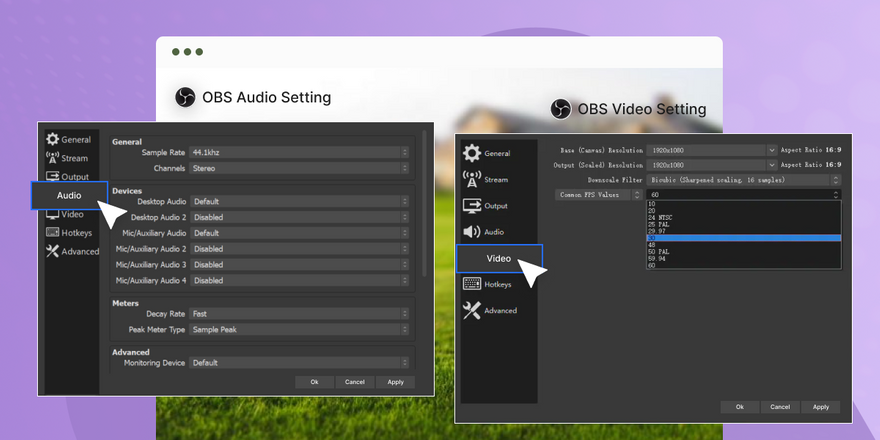Click Advanced tools icon in Audio settings window
Image resolution: width=880 pixels, height=440 pixels.
click(x=53, y=251)
